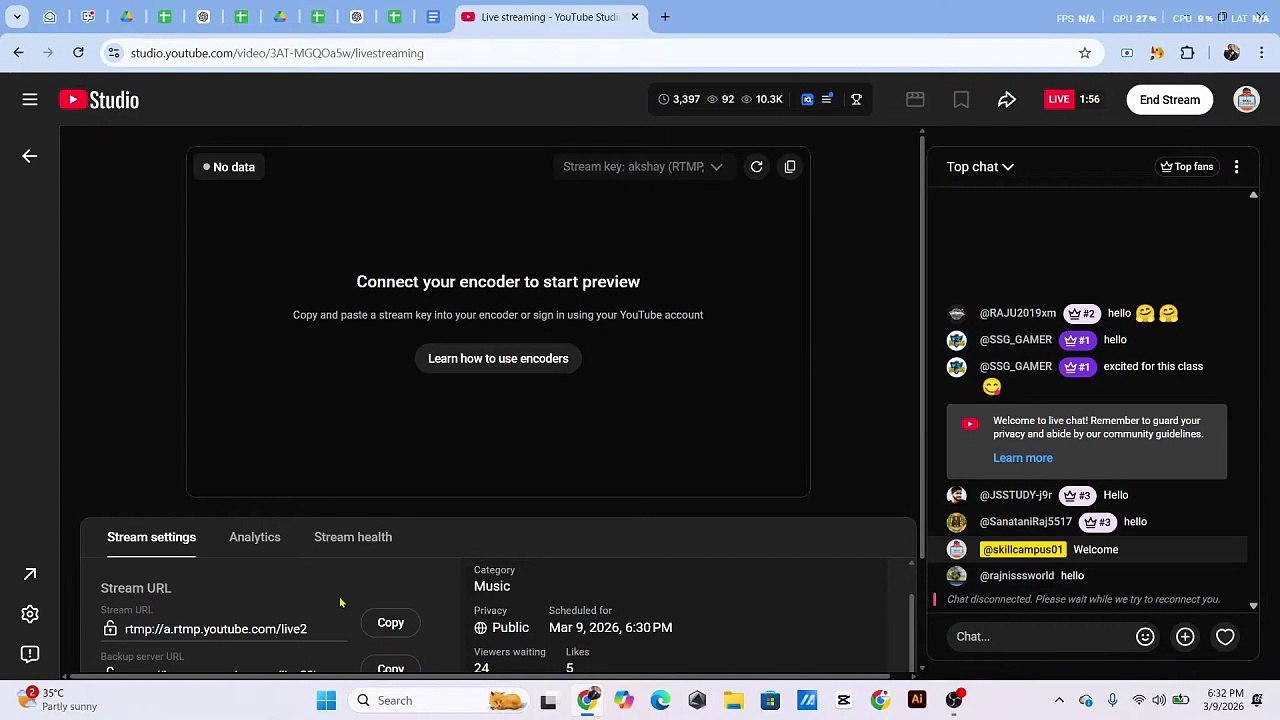Open the Top fans button
This screenshot has width=1280, height=720.
(1187, 167)
